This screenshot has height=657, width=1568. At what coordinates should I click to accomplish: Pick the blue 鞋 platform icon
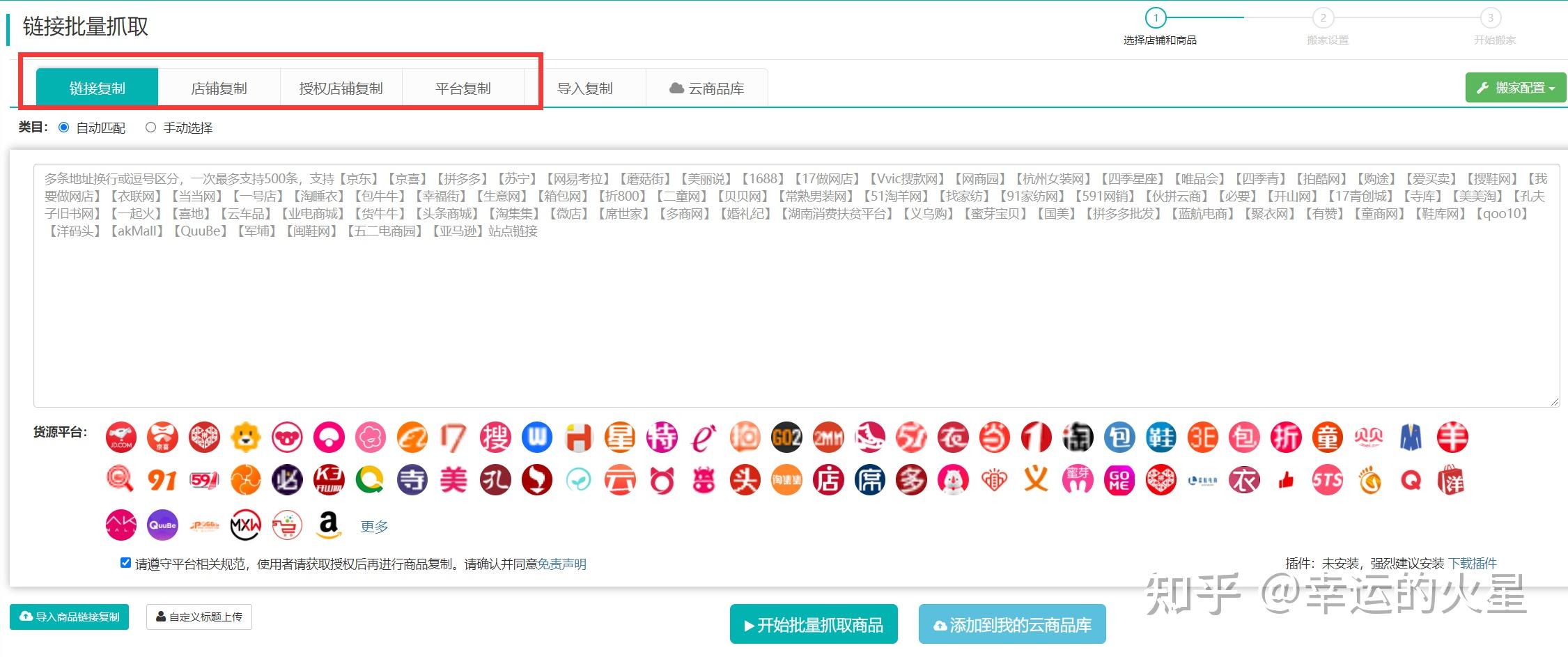(1161, 438)
